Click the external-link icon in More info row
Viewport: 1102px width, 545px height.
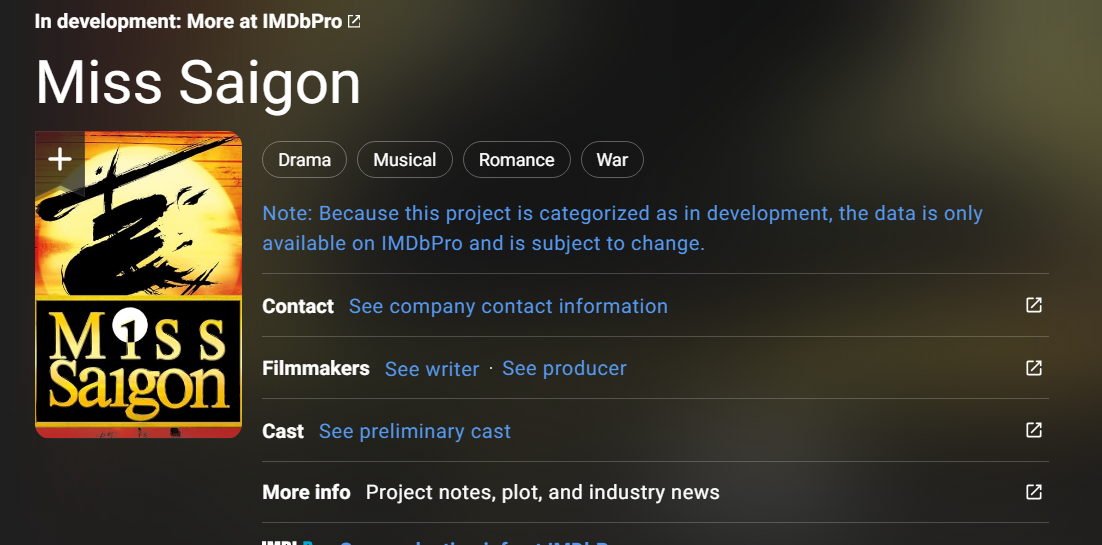point(1034,492)
